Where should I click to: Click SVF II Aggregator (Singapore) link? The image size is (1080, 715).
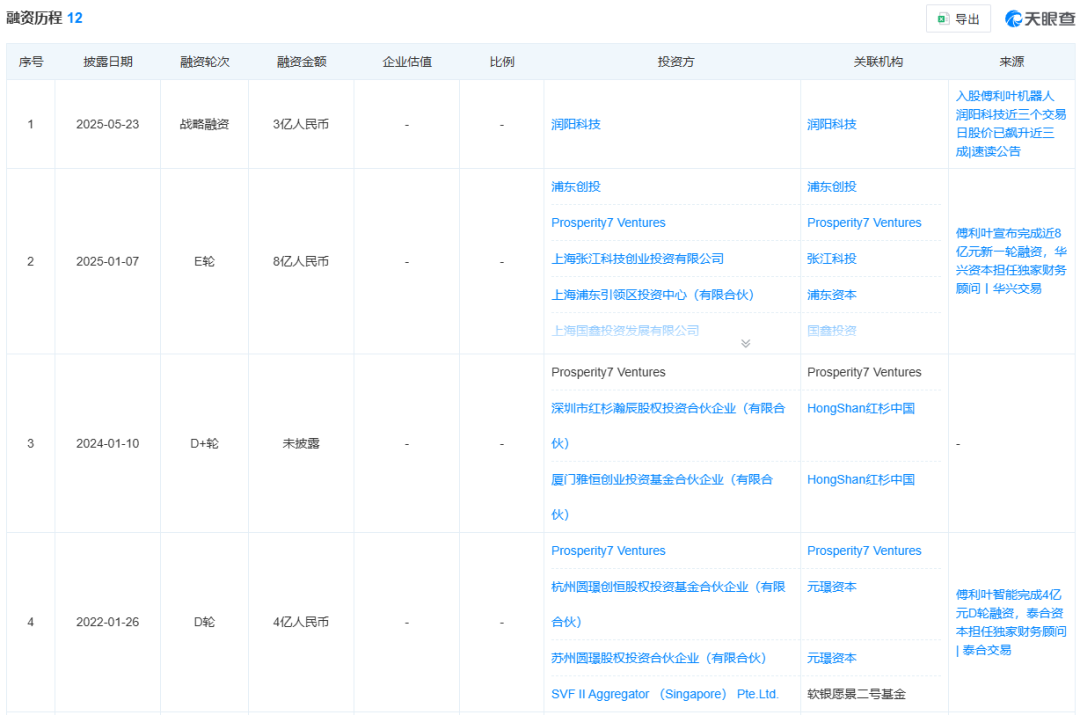pyautogui.click(x=664, y=694)
